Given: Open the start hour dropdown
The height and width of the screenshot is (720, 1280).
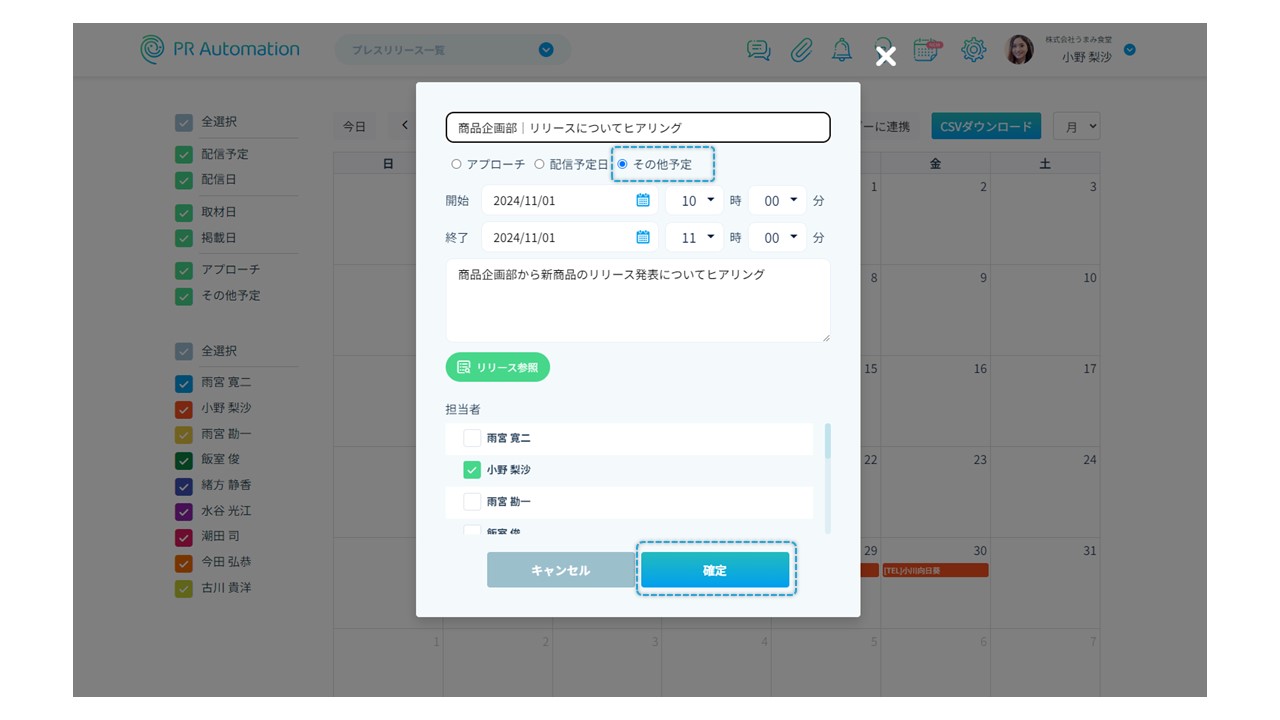Looking at the screenshot, I should (695, 200).
